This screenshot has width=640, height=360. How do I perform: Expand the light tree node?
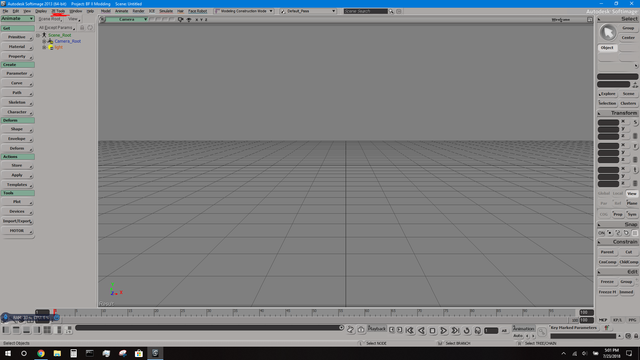(44, 47)
